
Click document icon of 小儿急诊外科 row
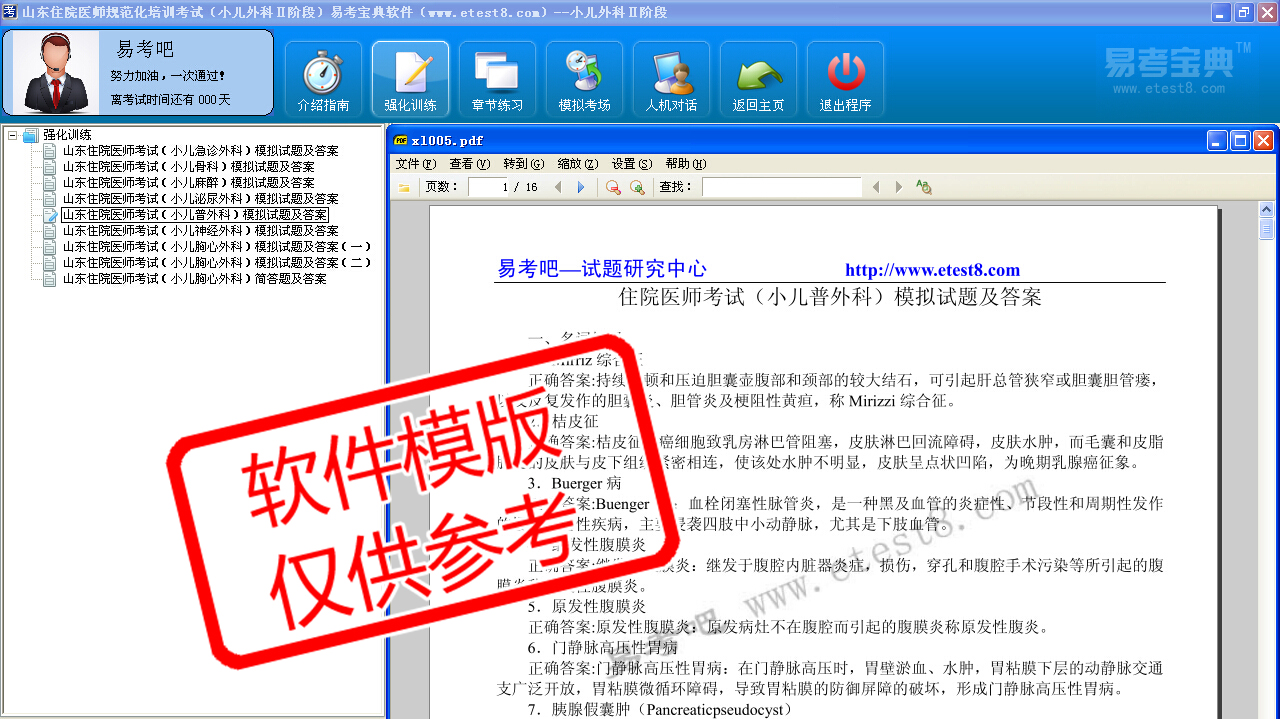coord(50,151)
